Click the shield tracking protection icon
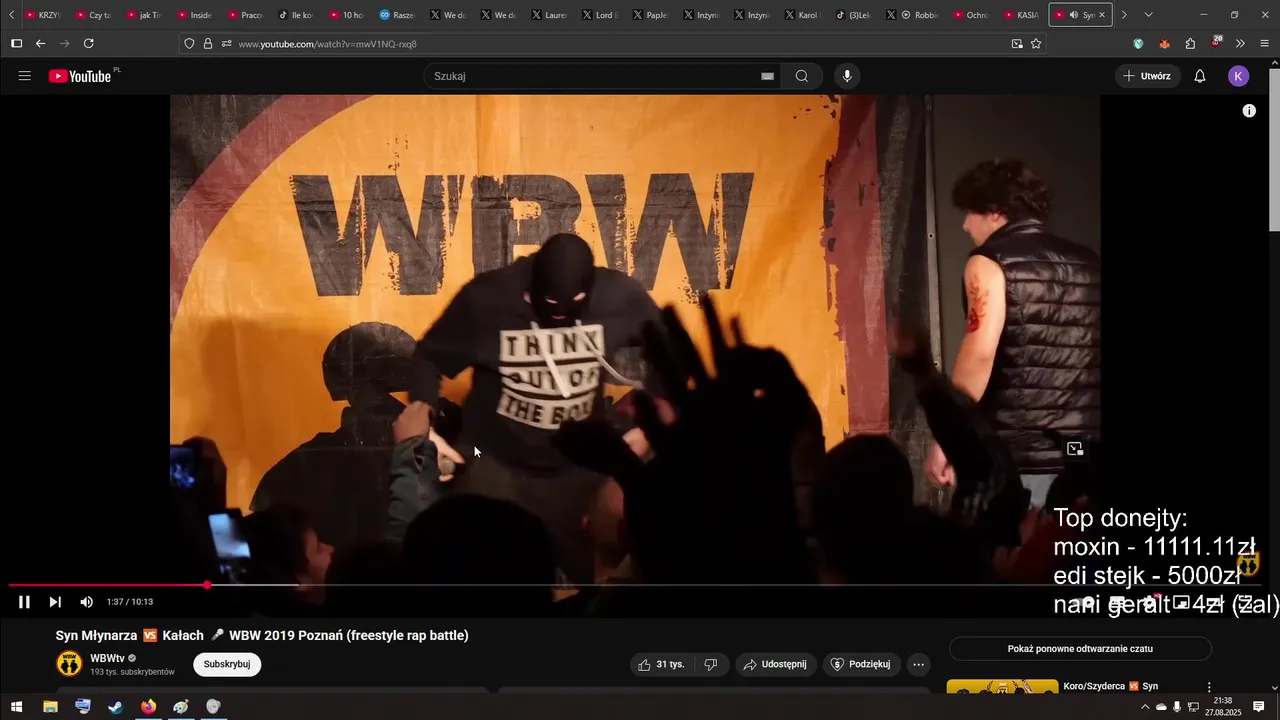This screenshot has width=1280, height=720. [189, 44]
